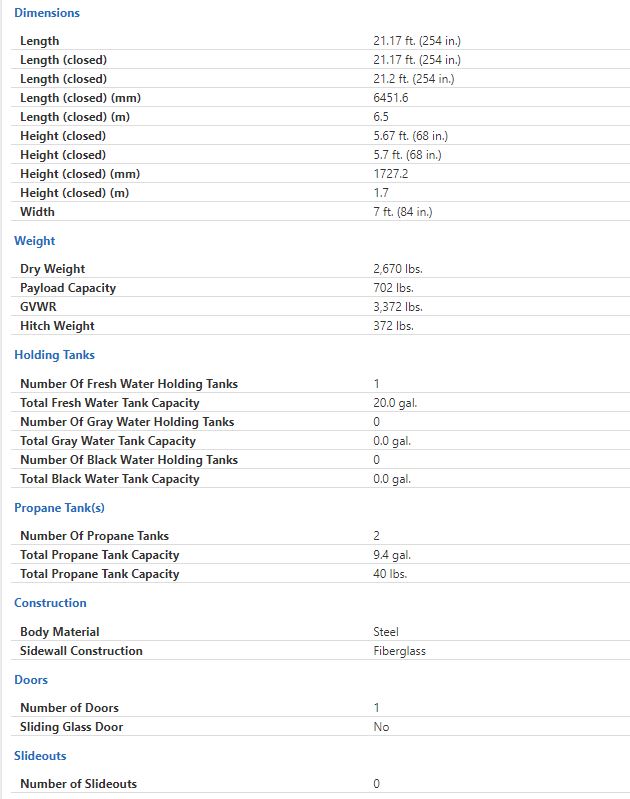Image resolution: width=630 pixels, height=799 pixels.
Task: Click the Sliding Glass Door value No
Action: pyautogui.click(x=381, y=727)
